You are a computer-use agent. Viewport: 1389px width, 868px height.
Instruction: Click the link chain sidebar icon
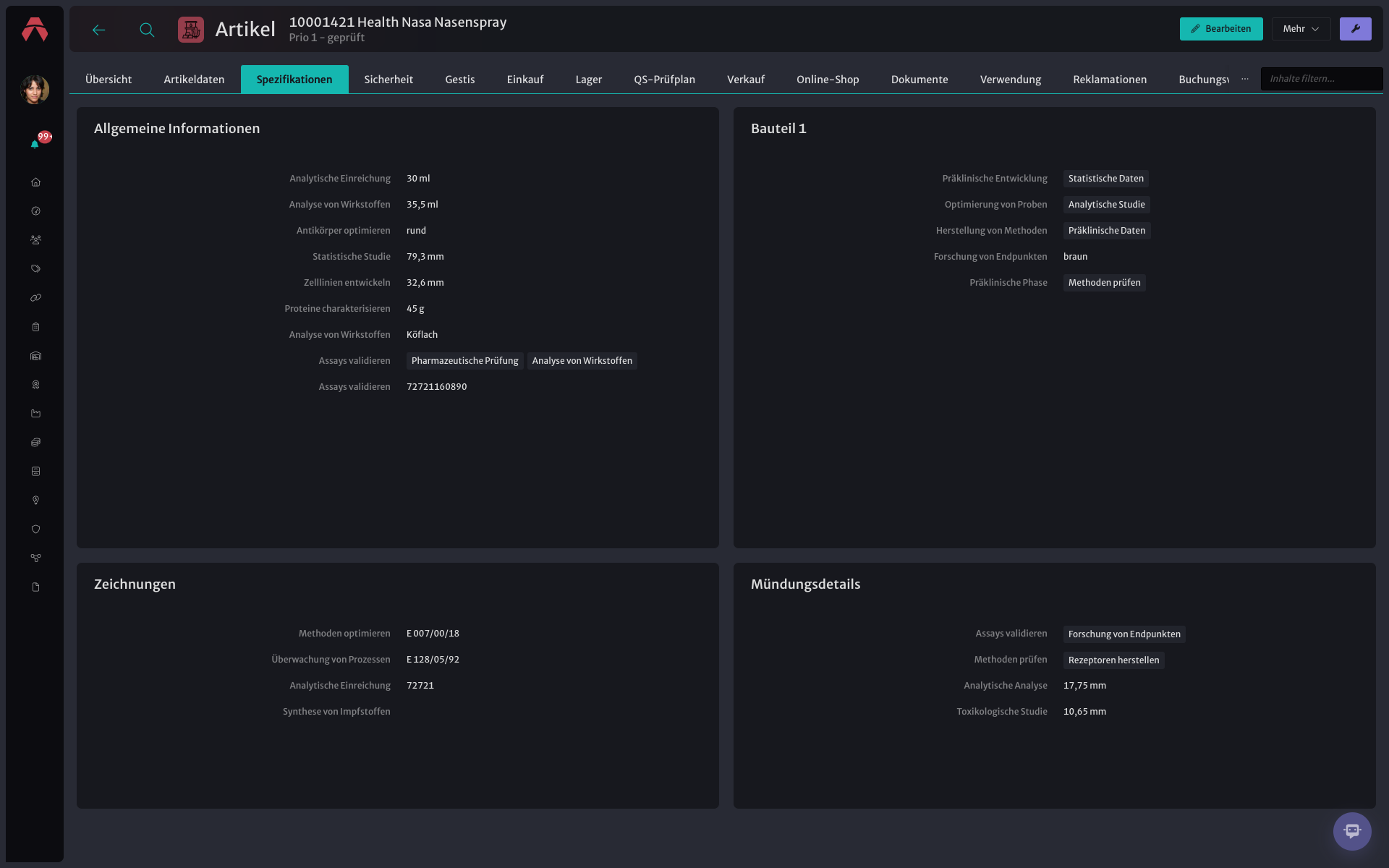tap(35, 298)
